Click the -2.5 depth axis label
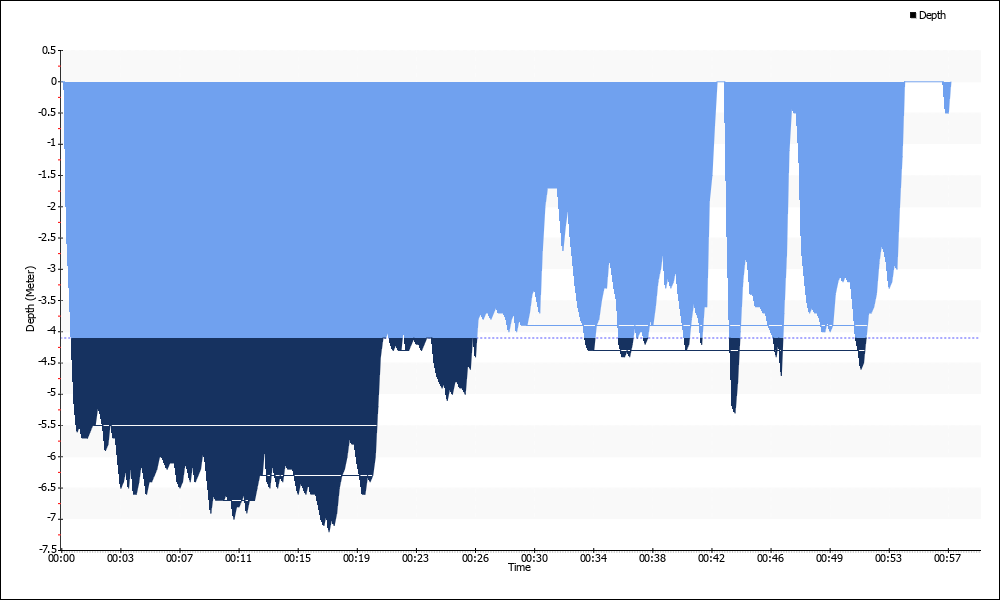Screen dimensions: 1000x600 47,237
